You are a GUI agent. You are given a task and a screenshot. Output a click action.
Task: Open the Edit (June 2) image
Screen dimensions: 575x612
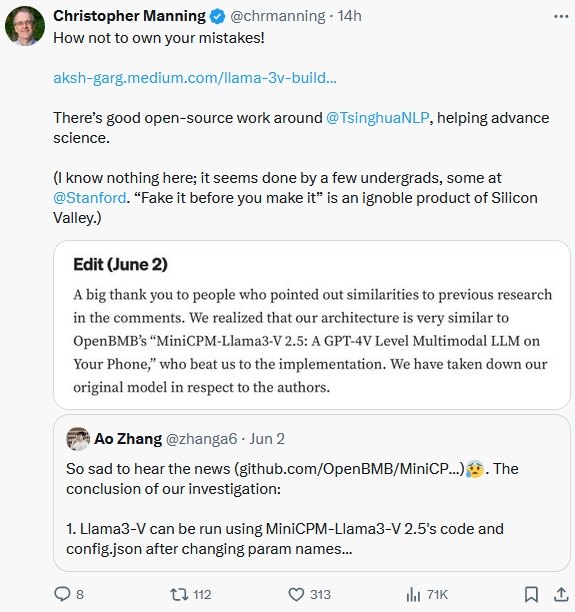pos(312,325)
